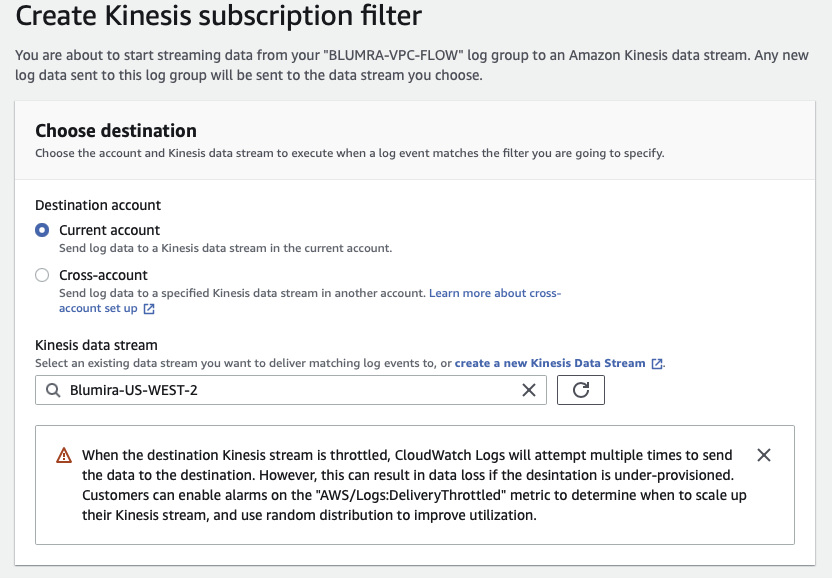Viewport: 832px width, 578px height.
Task: Click external link icon beside Kinesis Data Stream link
Action: (x=657, y=364)
